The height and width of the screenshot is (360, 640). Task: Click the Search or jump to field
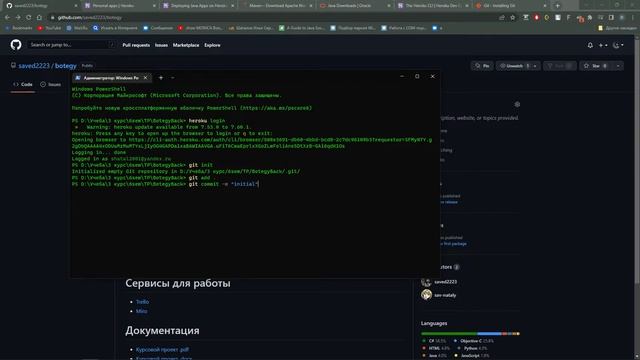pyautogui.click(x=72, y=45)
